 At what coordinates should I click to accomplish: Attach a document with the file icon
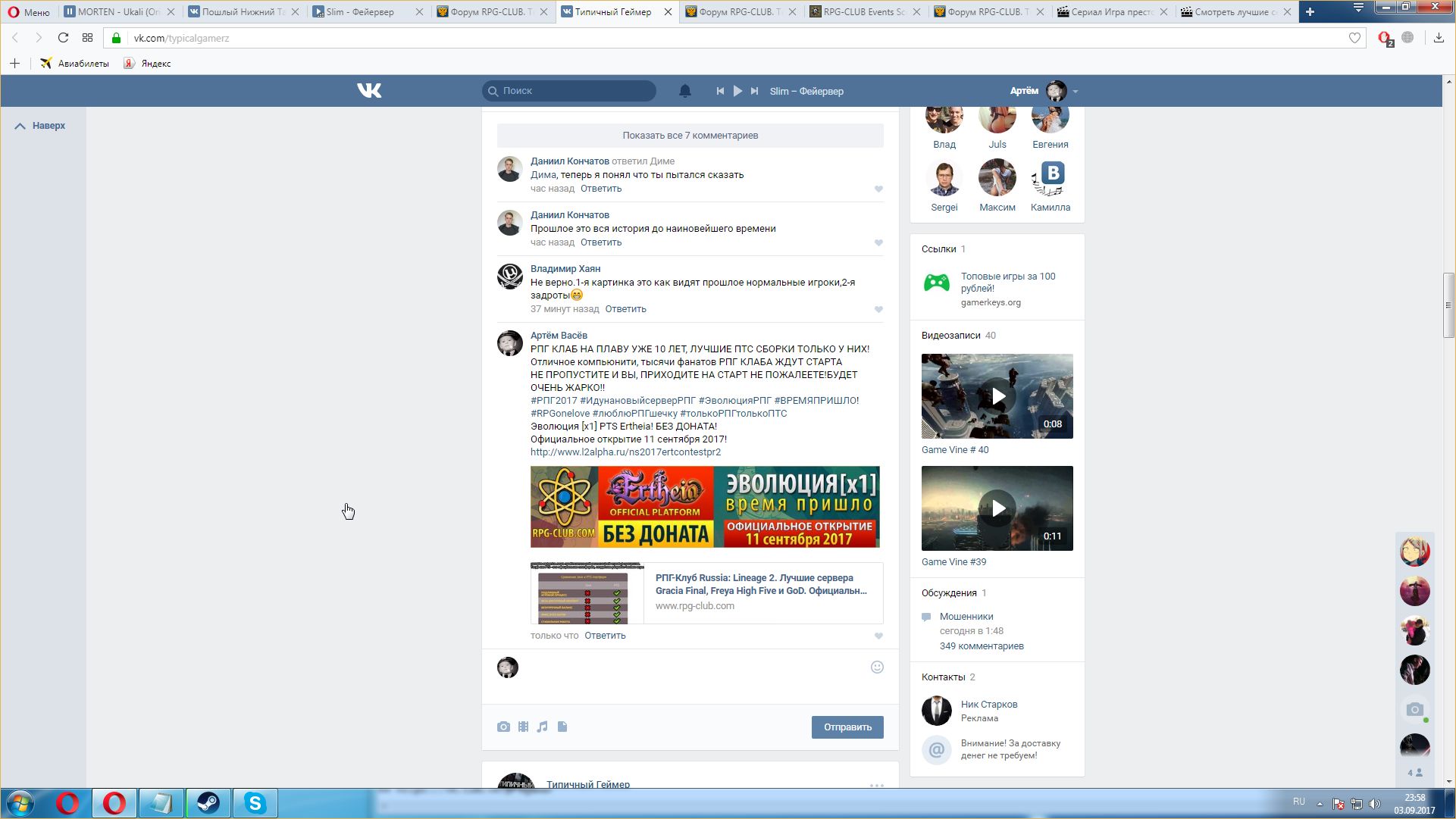click(562, 727)
